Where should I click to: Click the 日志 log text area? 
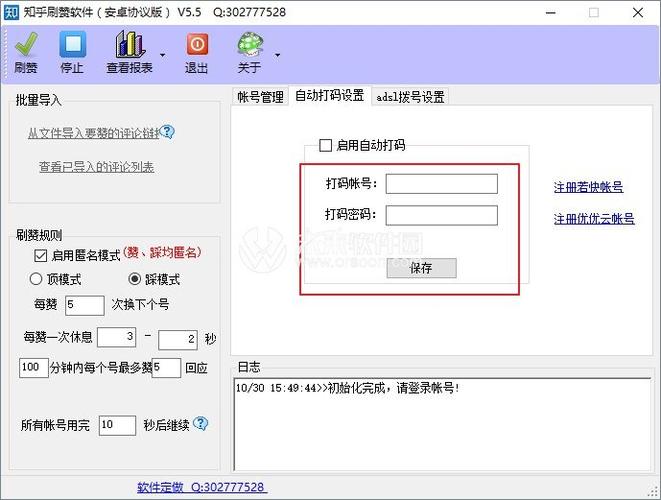442,425
